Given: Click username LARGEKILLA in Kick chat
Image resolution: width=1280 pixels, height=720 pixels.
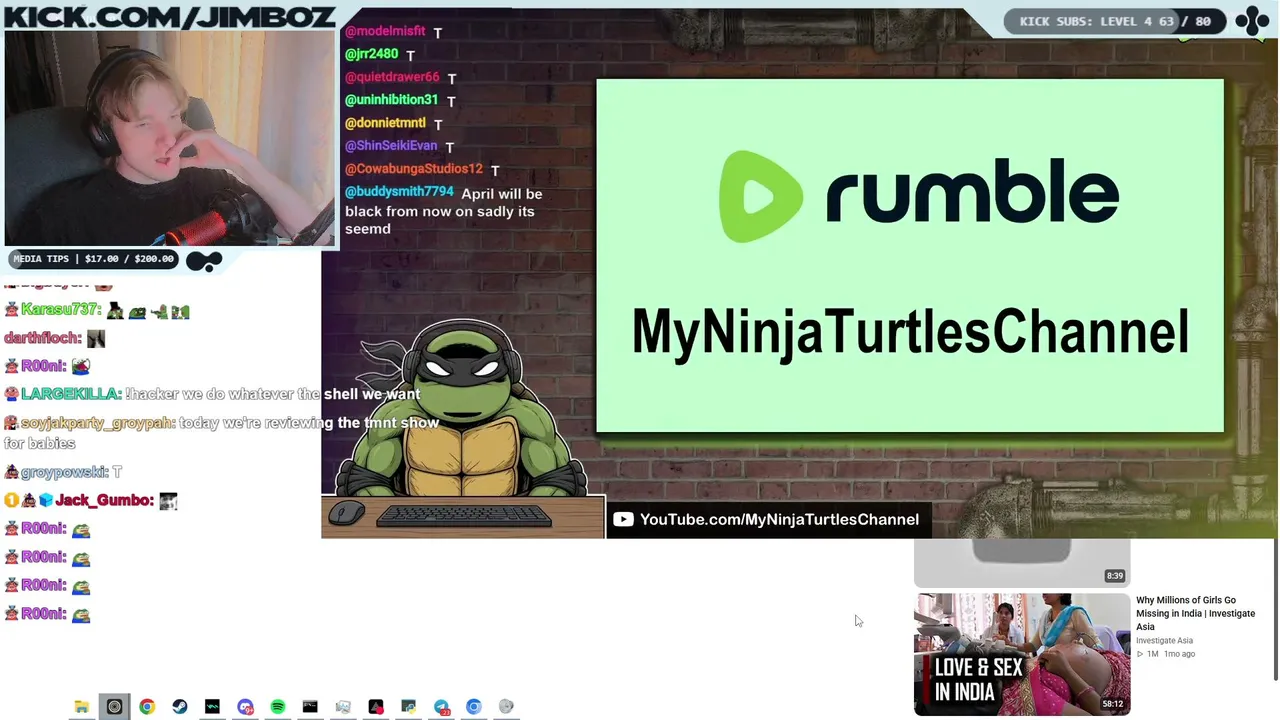Looking at the screenshot, I should pos(71,394).
